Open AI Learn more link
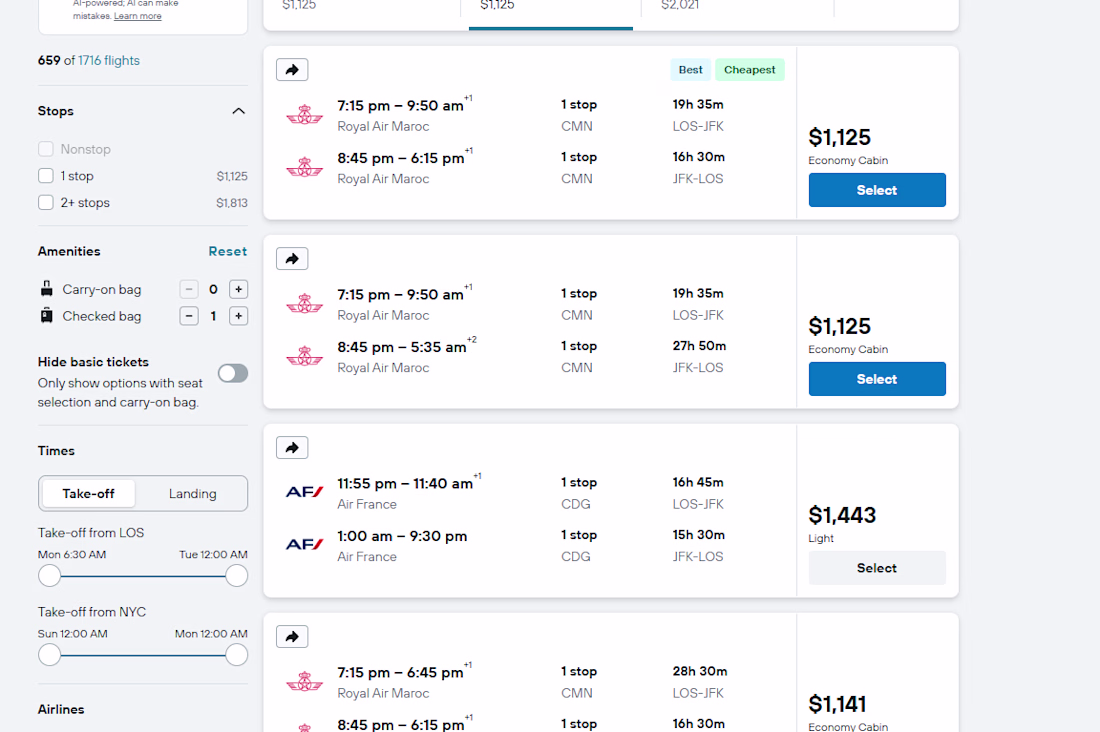 click(x=138, y=15)
